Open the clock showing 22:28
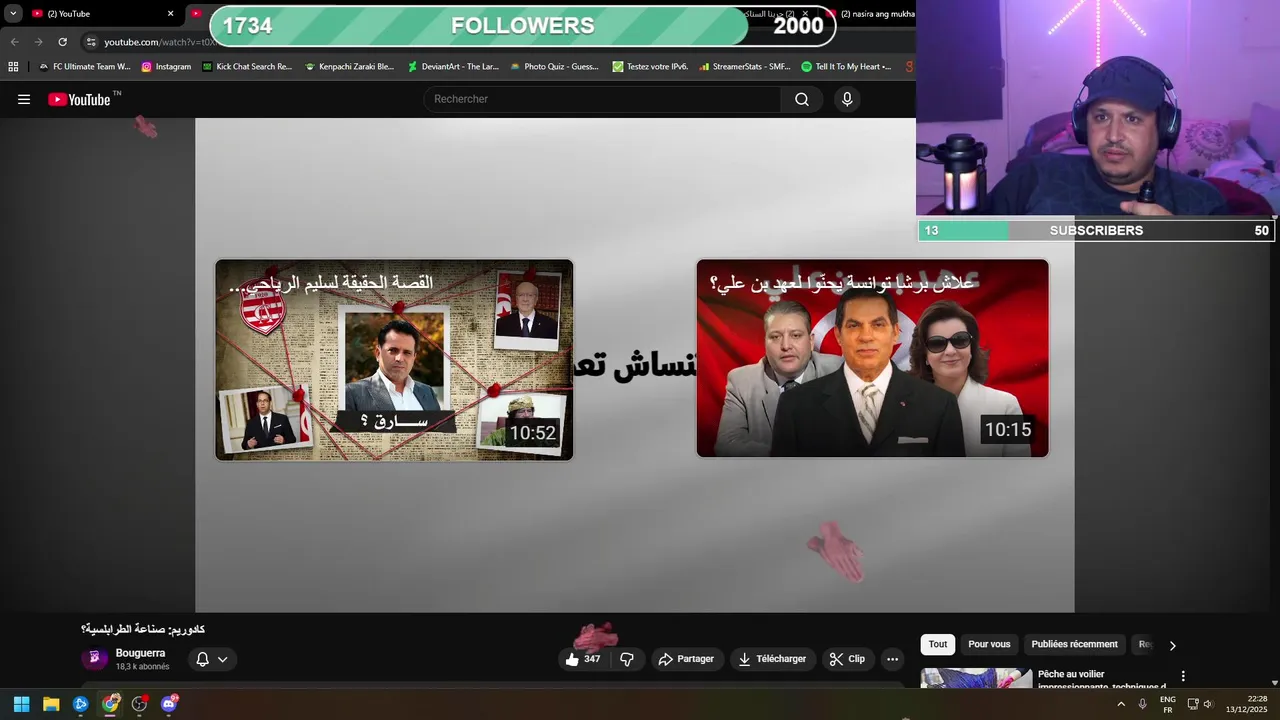1280x720 pixels. (1248, 704)
